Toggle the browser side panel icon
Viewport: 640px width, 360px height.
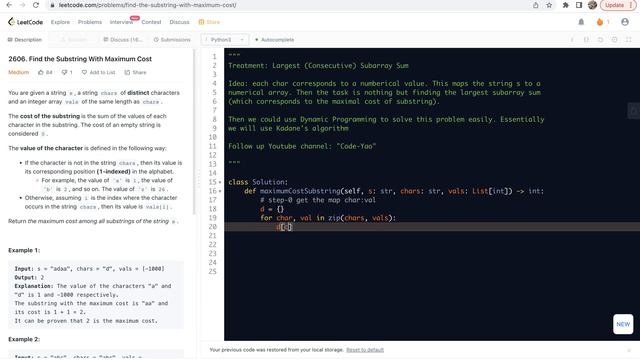click(579, 5)
